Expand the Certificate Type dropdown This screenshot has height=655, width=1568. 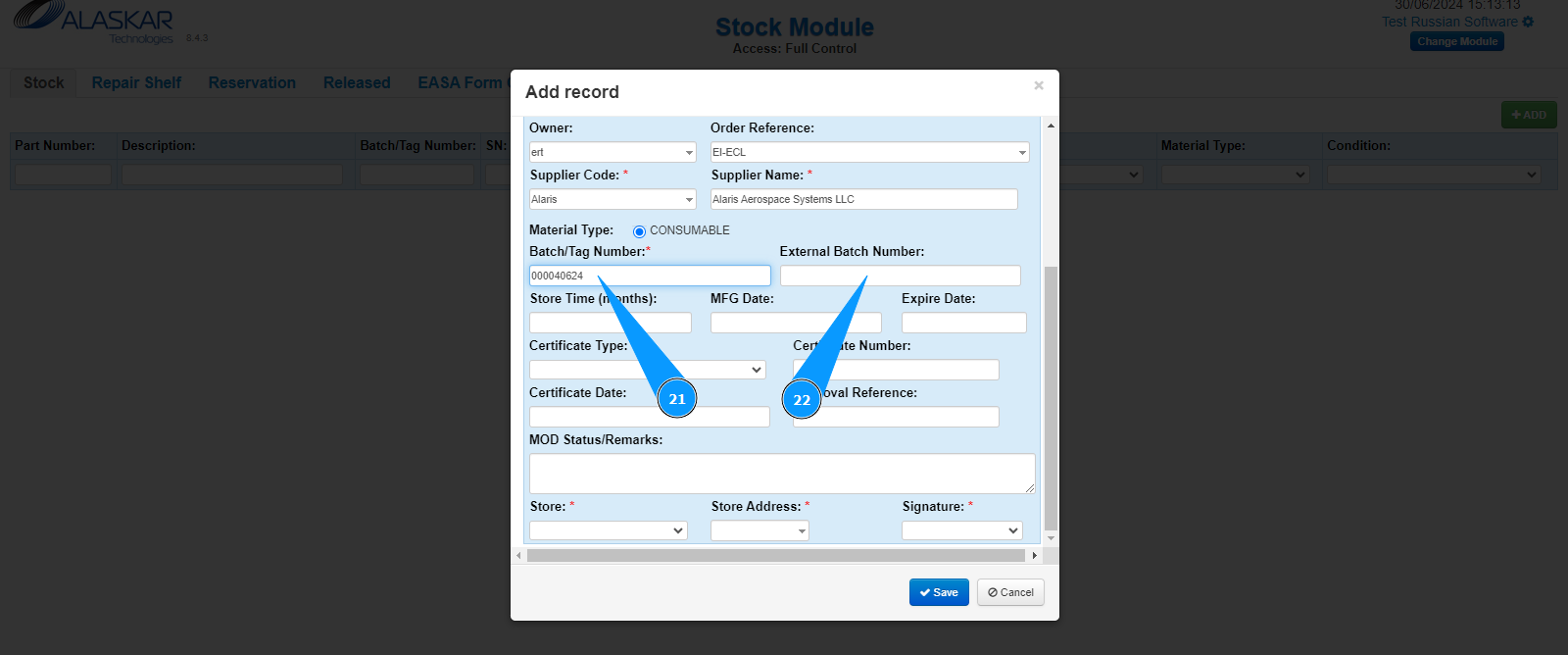click(647, 370)
